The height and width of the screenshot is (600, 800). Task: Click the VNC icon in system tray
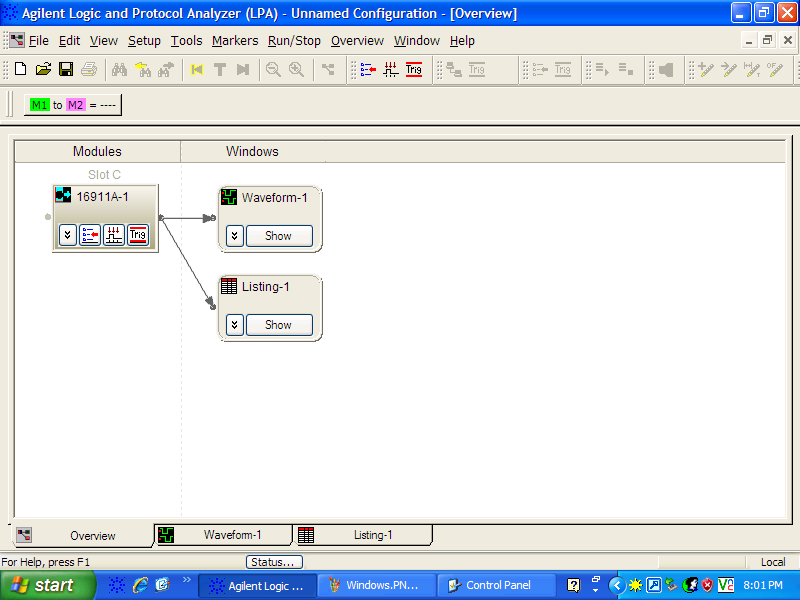[x=726, y=585]
